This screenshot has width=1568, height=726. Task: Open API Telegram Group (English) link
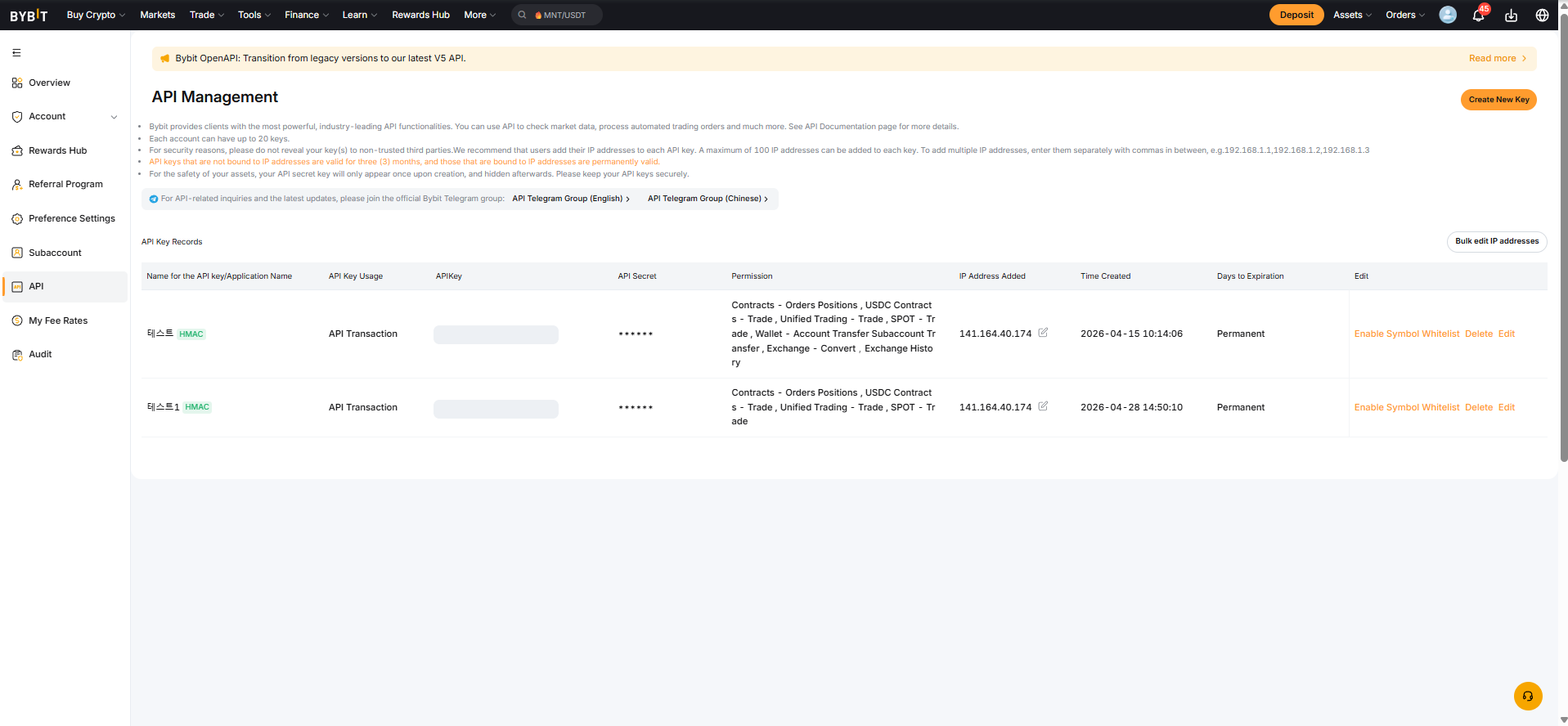tap(571, 199)
